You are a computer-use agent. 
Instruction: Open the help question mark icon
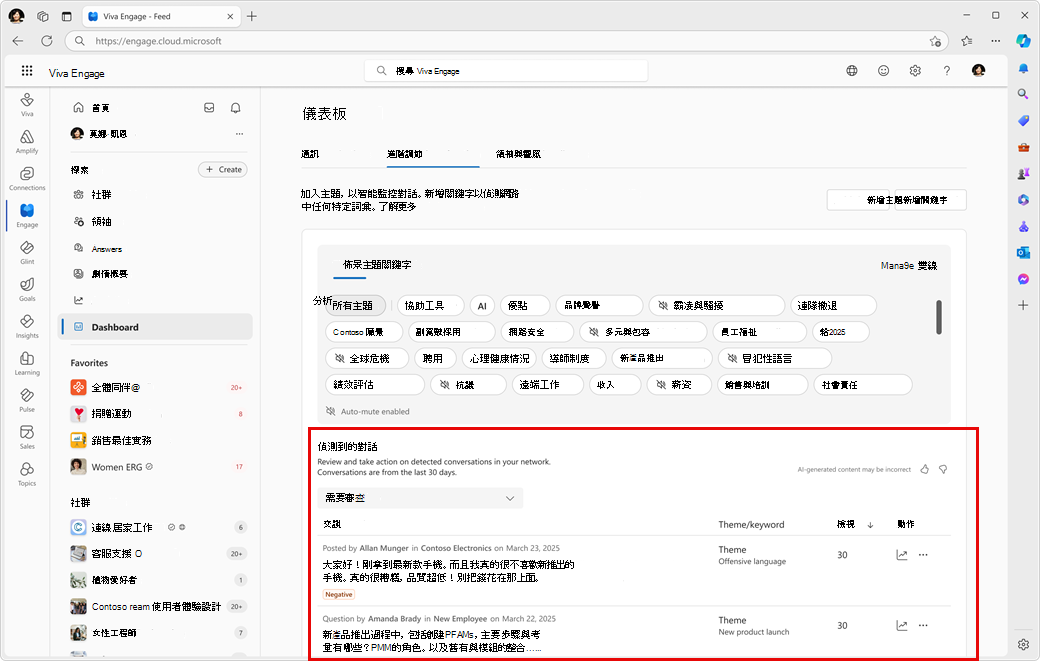pos(946,70)
